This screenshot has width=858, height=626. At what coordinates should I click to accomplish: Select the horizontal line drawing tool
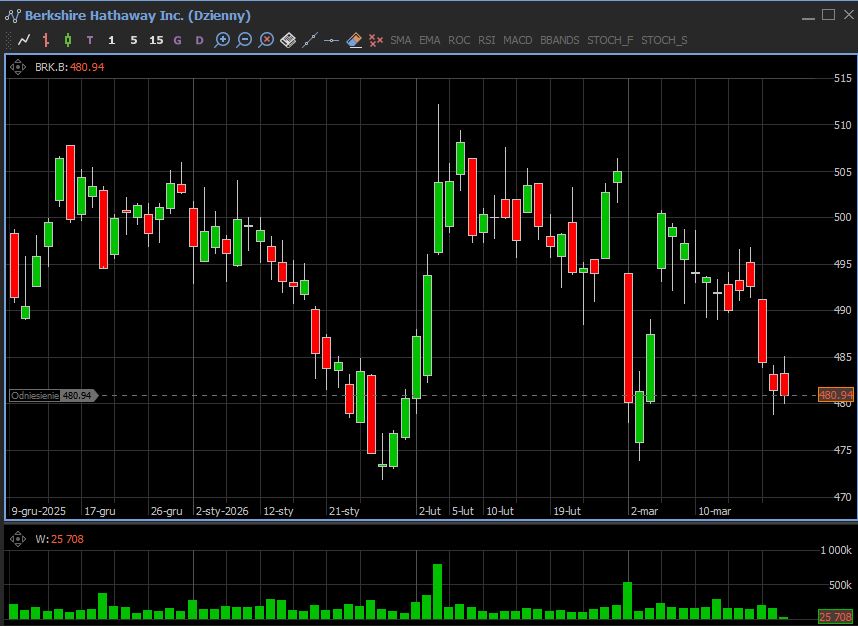pyautogui.click(x=332, y=40)
